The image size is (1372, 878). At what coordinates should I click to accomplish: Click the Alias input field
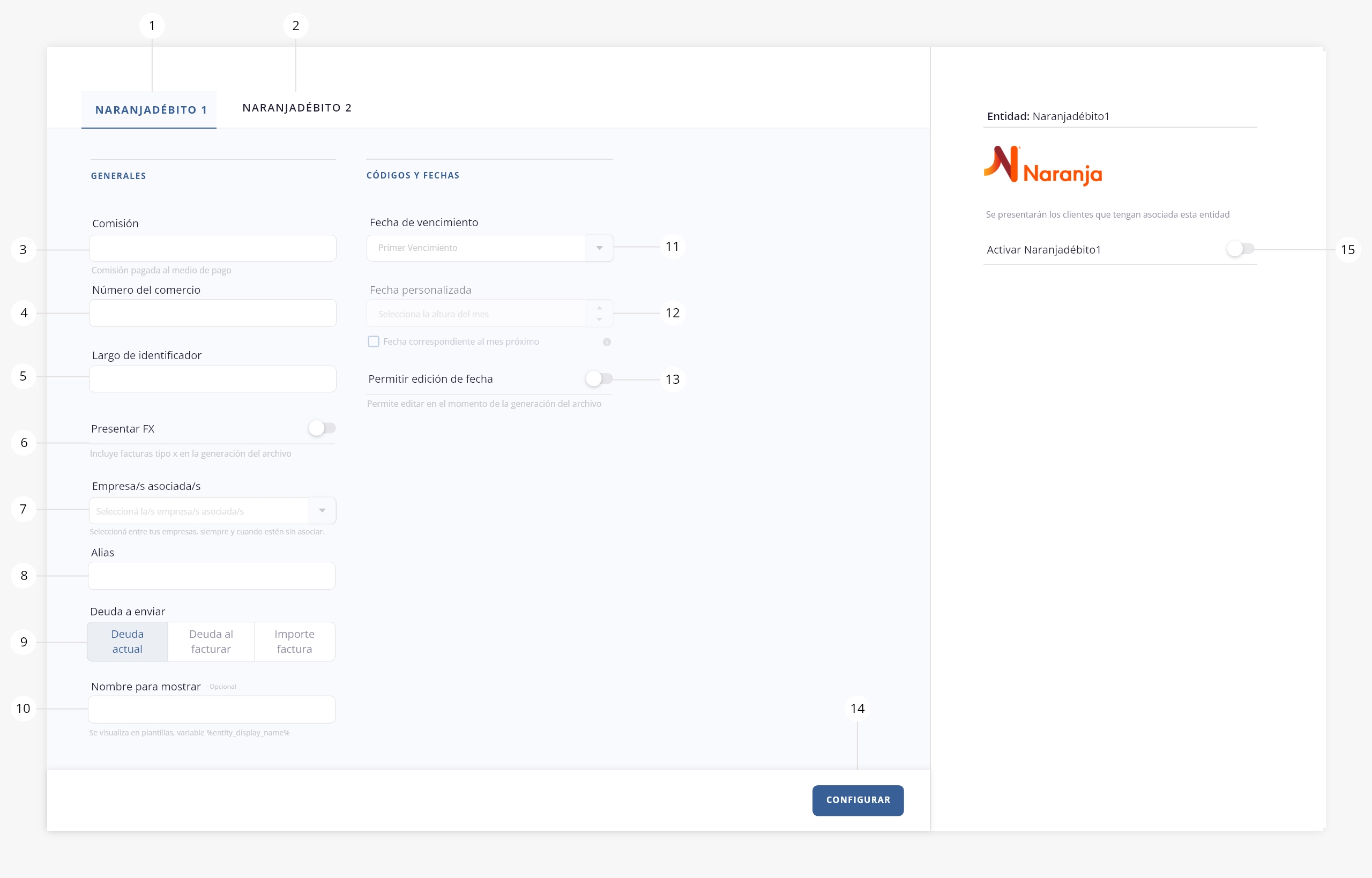pyautogui.click(x=212, y=576)
